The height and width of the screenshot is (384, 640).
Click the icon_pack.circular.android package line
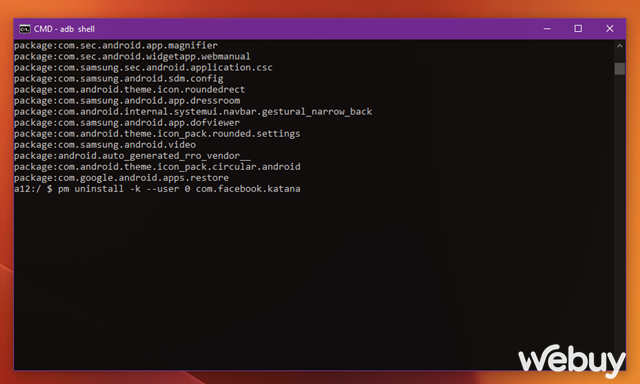coord(157,166)
